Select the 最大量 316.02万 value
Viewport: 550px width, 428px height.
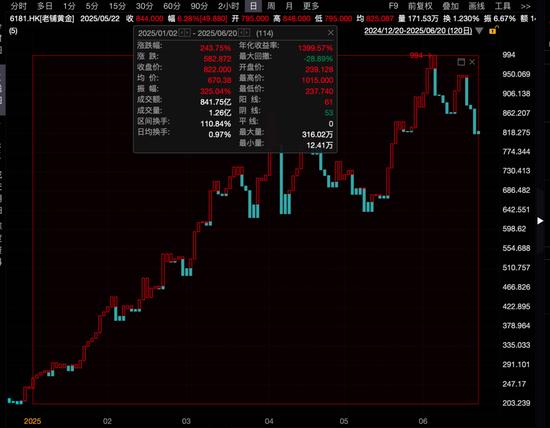pos(317,135)
